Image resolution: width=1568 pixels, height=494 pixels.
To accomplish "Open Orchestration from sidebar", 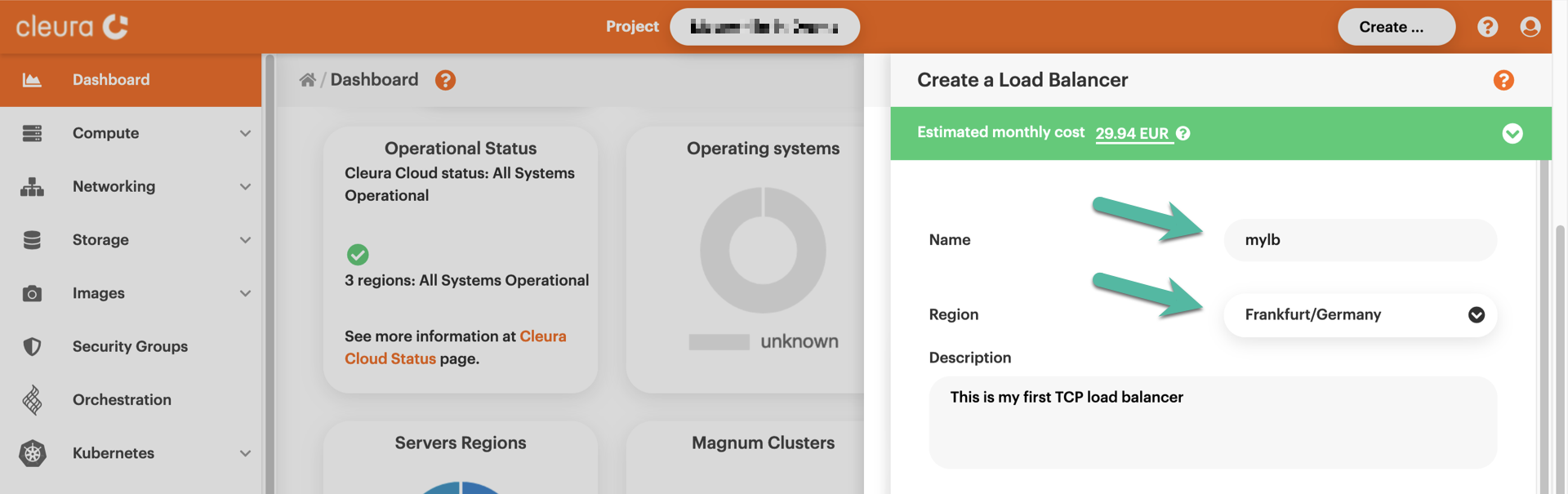I will coord(122,399).
